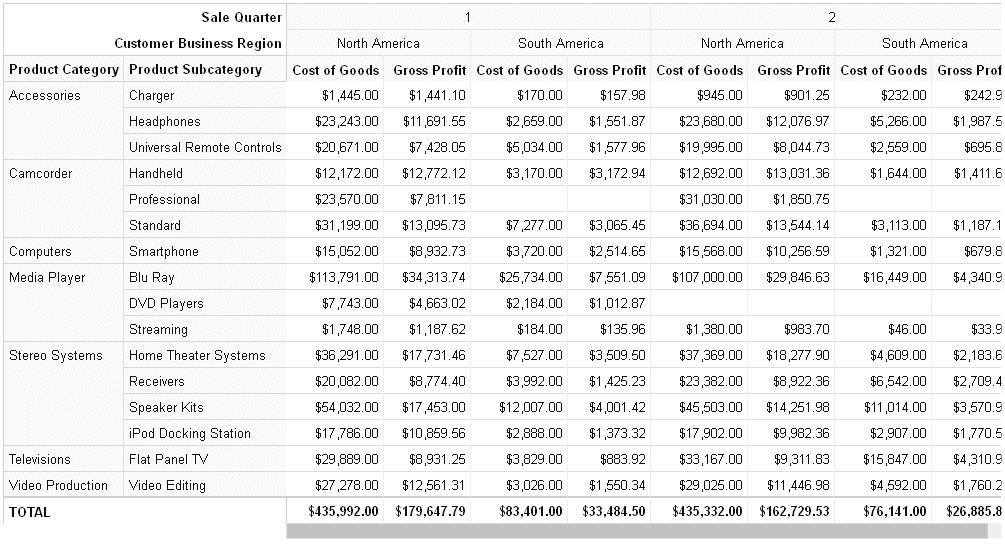Image resolution: width=1005 pixels, height=545 pixels.
Task: Click the Charger subcategory cell
Action: [x=204, y=96]
